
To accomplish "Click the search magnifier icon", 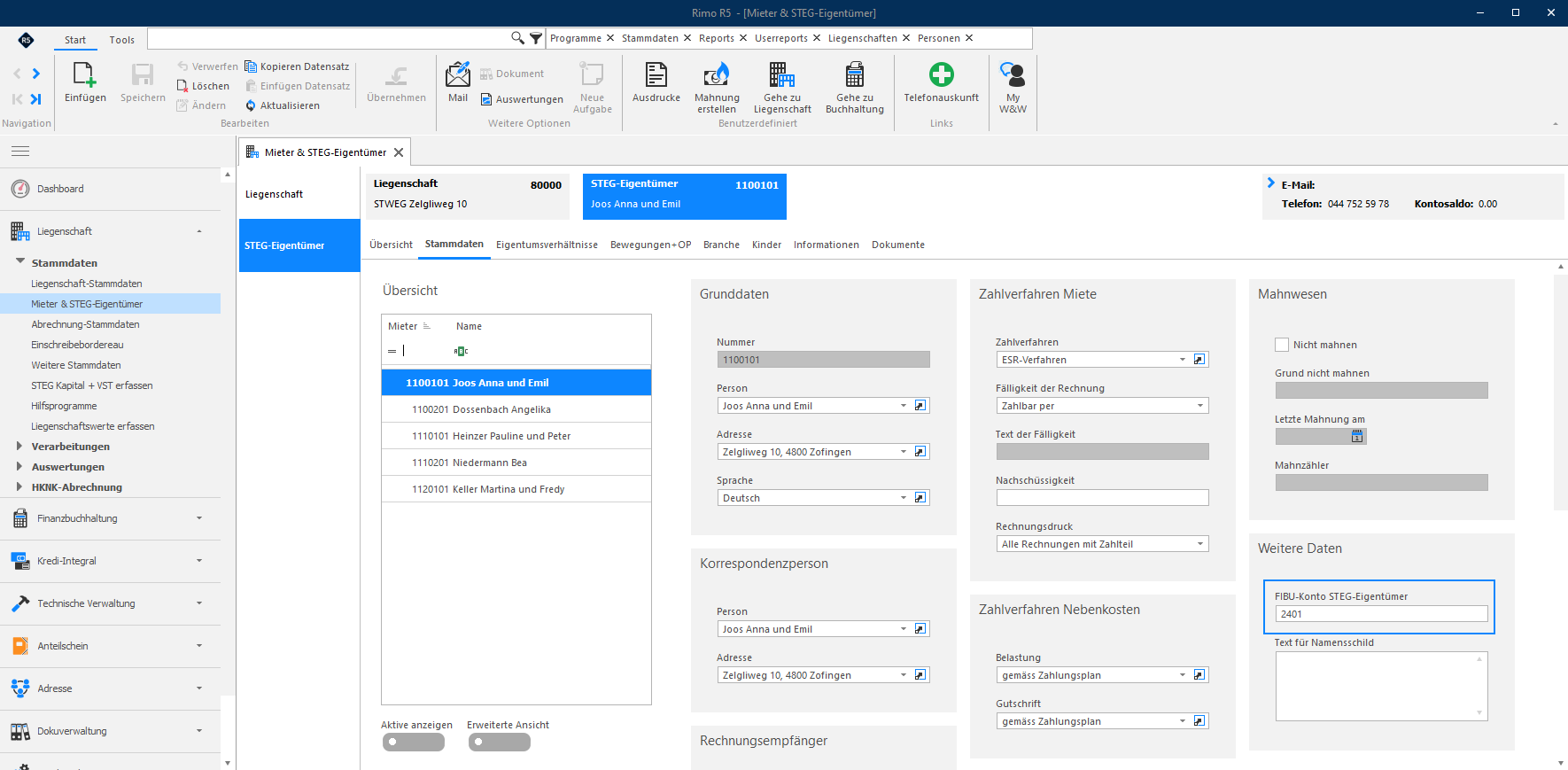I will (517, 38).
